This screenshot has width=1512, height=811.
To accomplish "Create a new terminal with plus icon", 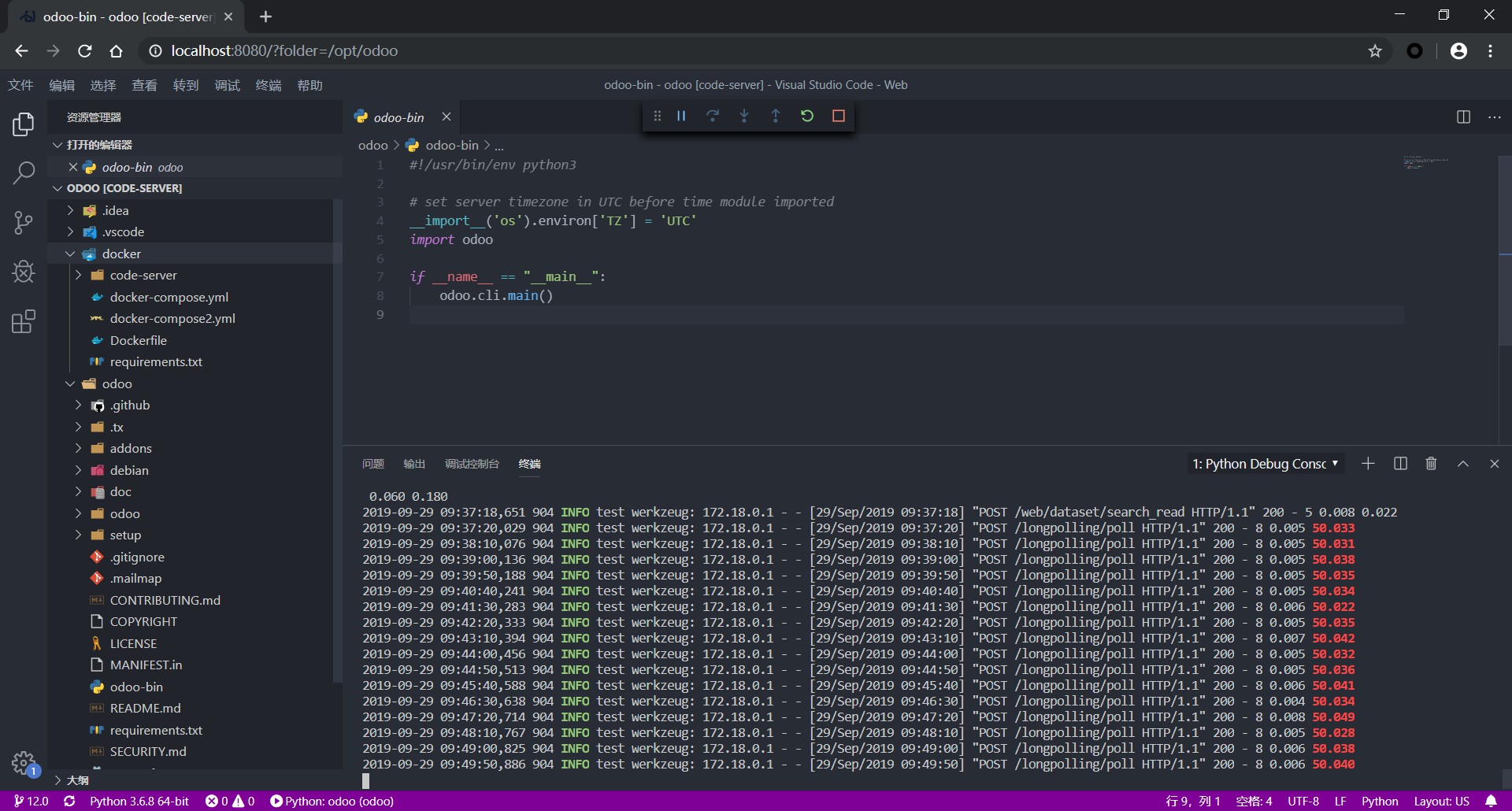I will (x=1368, y=464).
